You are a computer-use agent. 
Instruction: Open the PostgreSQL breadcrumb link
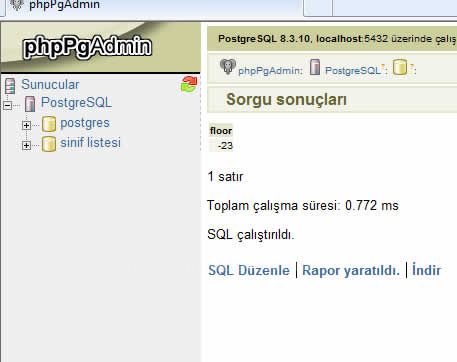click(353, 70)
